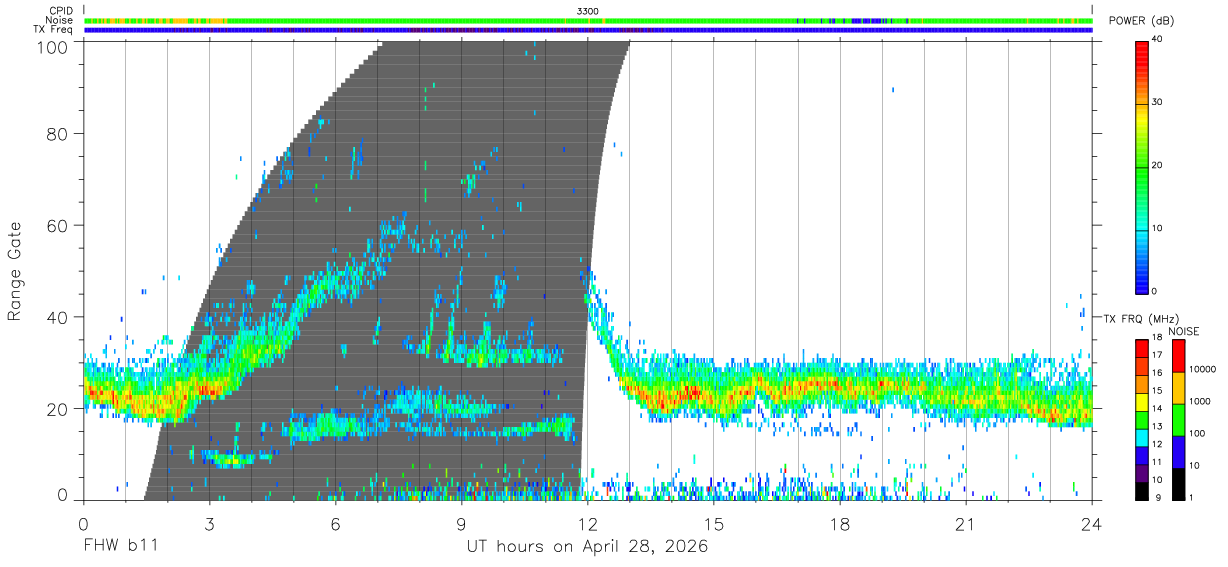Viewport: 1228px width, 567px height.
Task: Click the 20 tick label on Range Gate axis
Action: (58, 409)
